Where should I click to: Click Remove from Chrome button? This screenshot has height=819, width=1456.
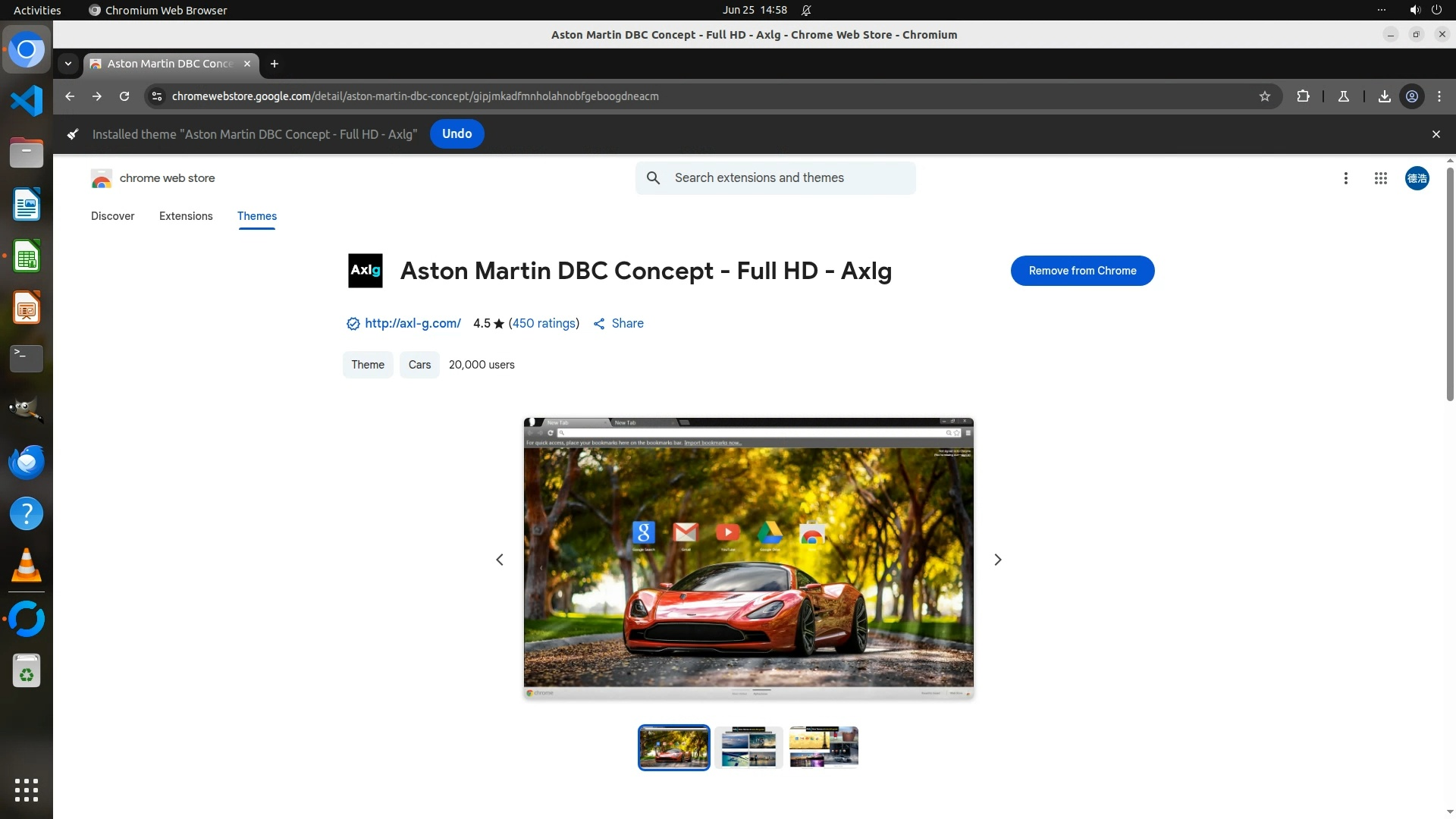pos(1082,271)
